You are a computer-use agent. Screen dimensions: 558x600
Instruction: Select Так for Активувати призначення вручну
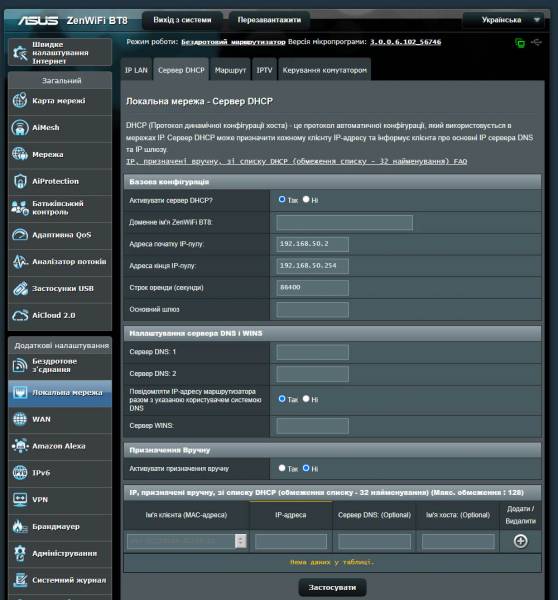tap(282, 468)
